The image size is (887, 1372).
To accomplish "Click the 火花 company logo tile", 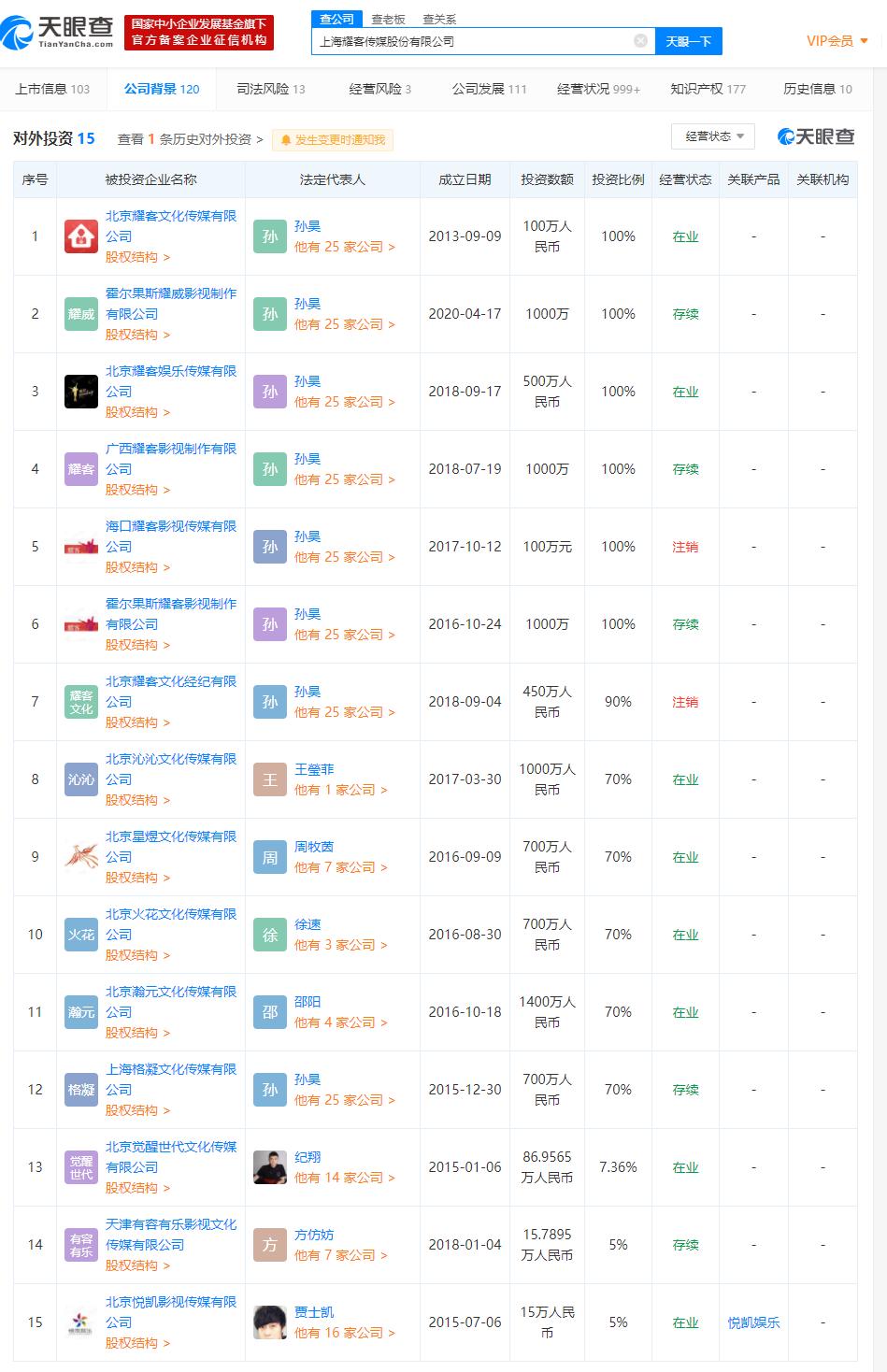I will (x=81, y=935).
